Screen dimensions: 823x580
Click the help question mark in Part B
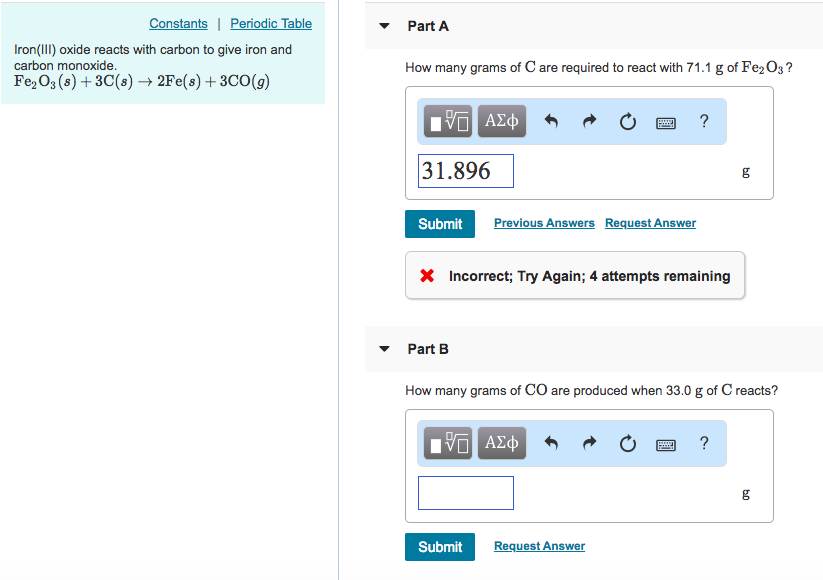(704, 443)
